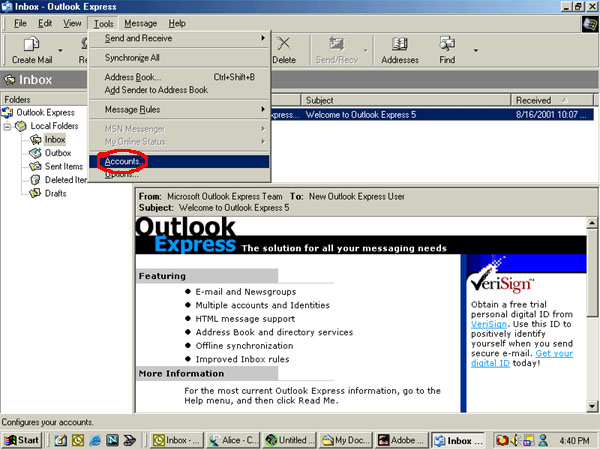The height and width of the screenshot is (450, 600).
Task: Choose Send and Receive submenu
Action: [x=179, y=38]
